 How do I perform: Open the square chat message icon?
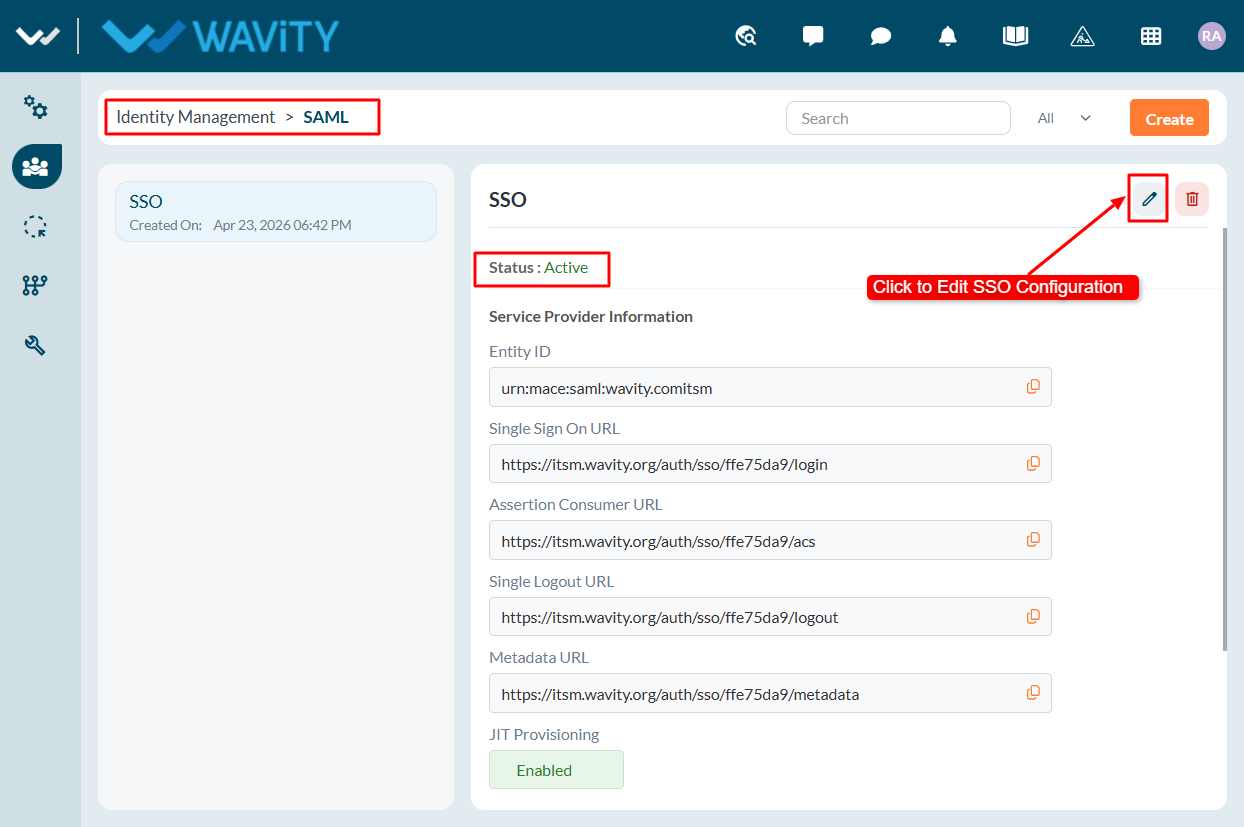pos(813,36)
